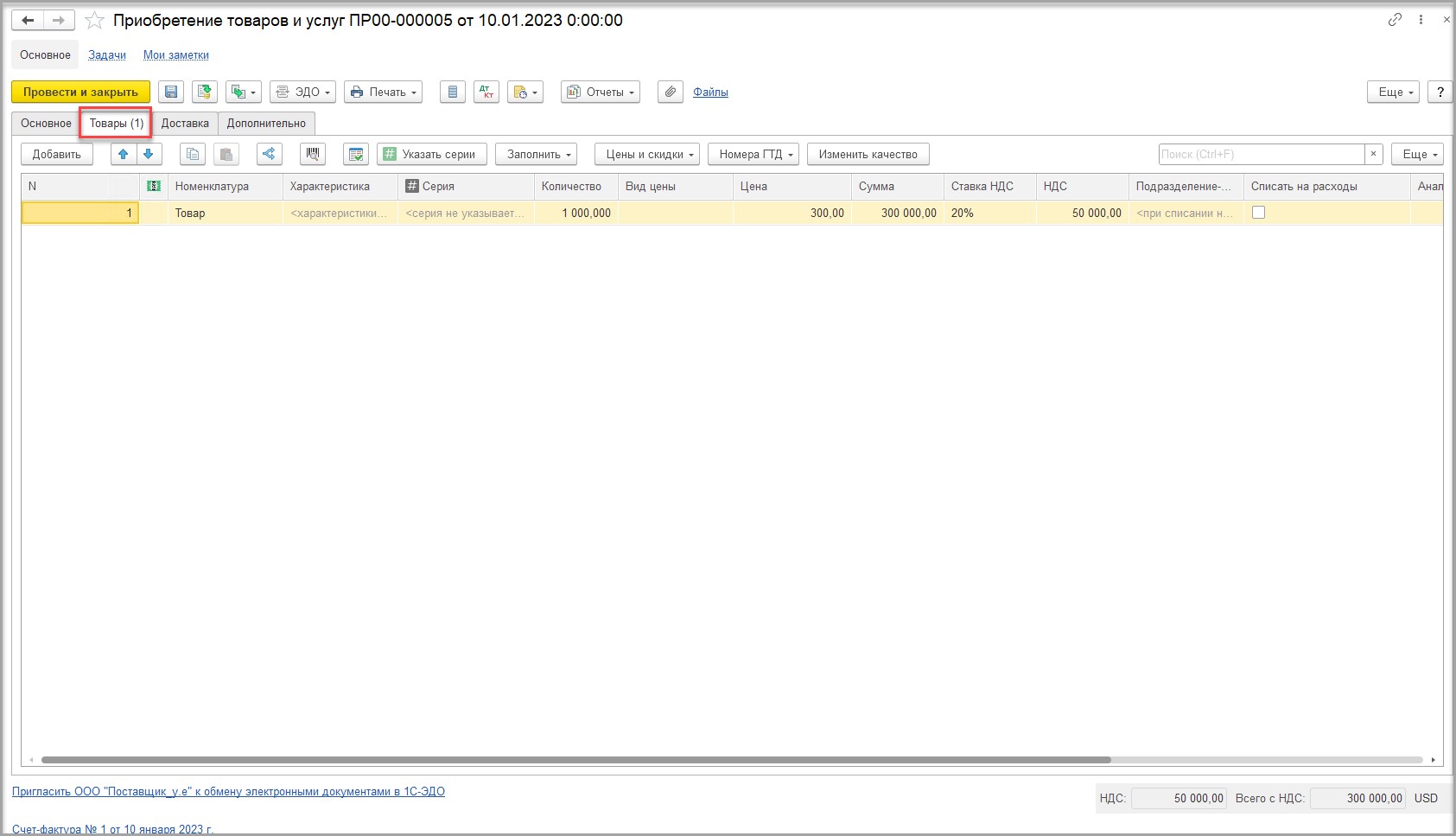Click the save document floppy disk icon
This screenshot has width=1456, height=836.
click(x=171, y=93)
